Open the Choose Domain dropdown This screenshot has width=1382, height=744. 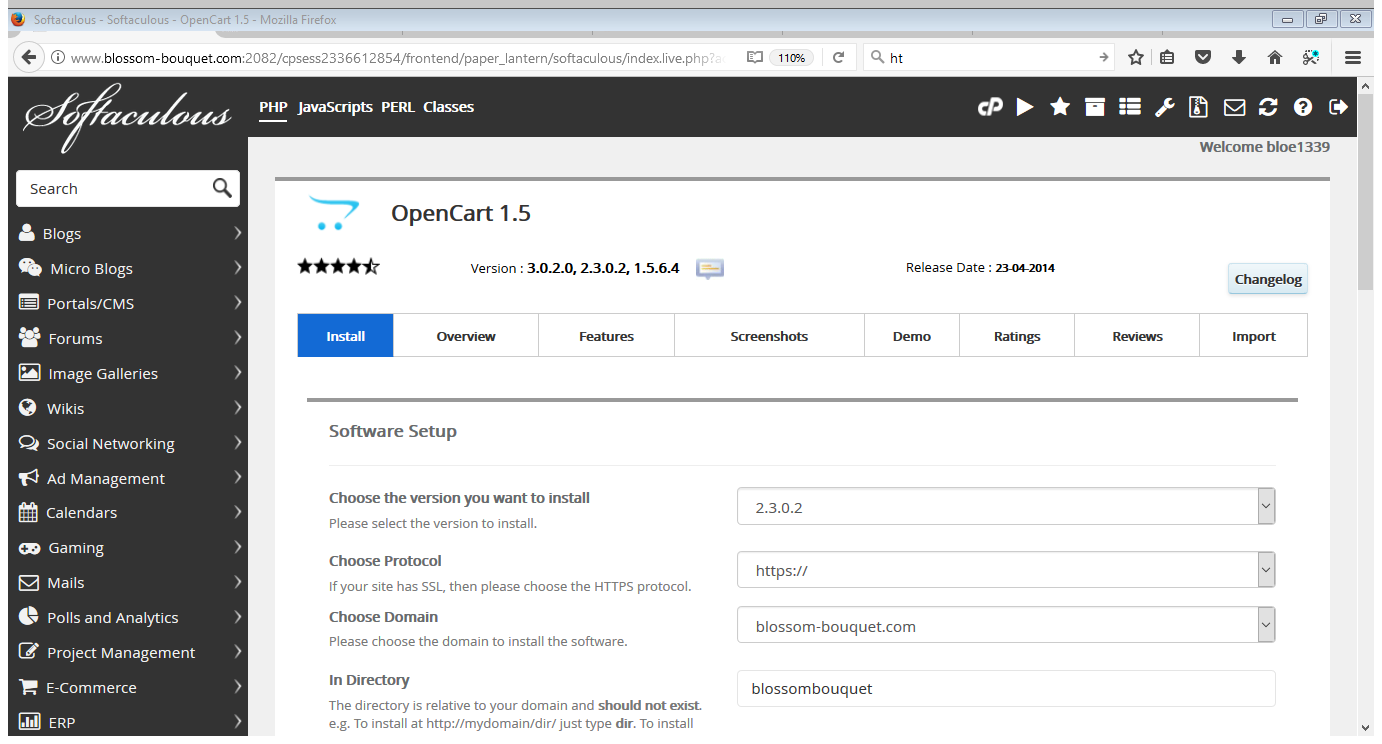pos(1006,626)
